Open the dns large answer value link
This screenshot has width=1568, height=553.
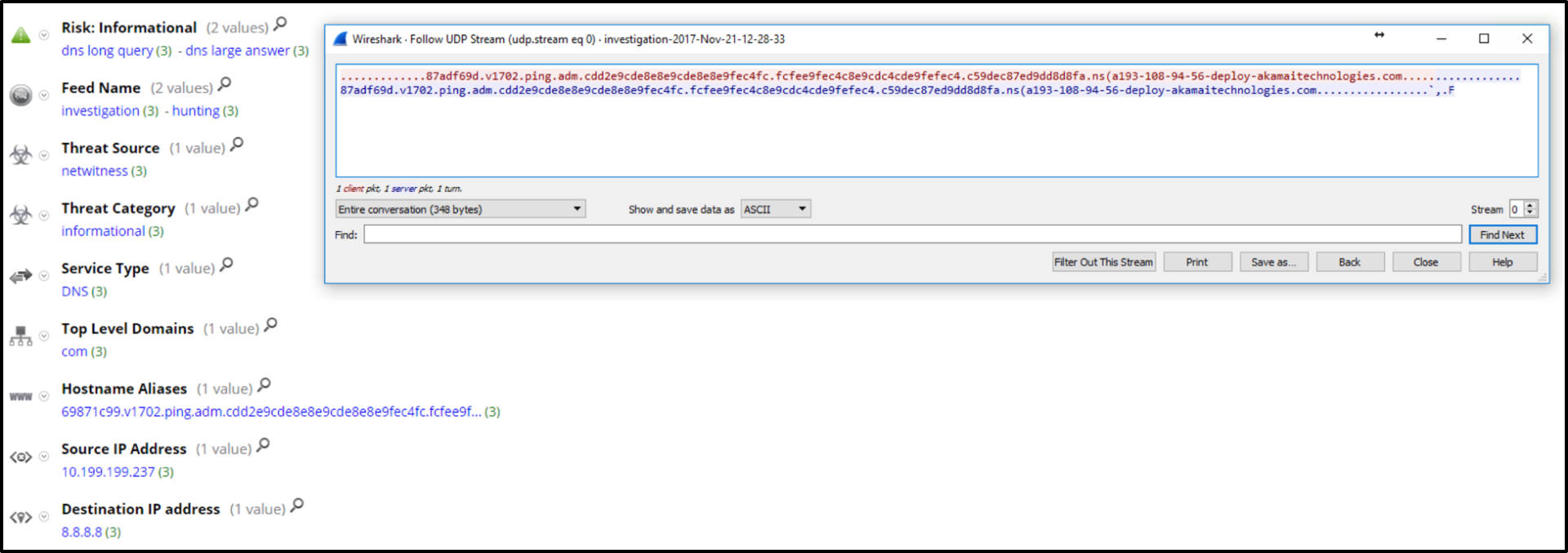[x=237, y=51]
